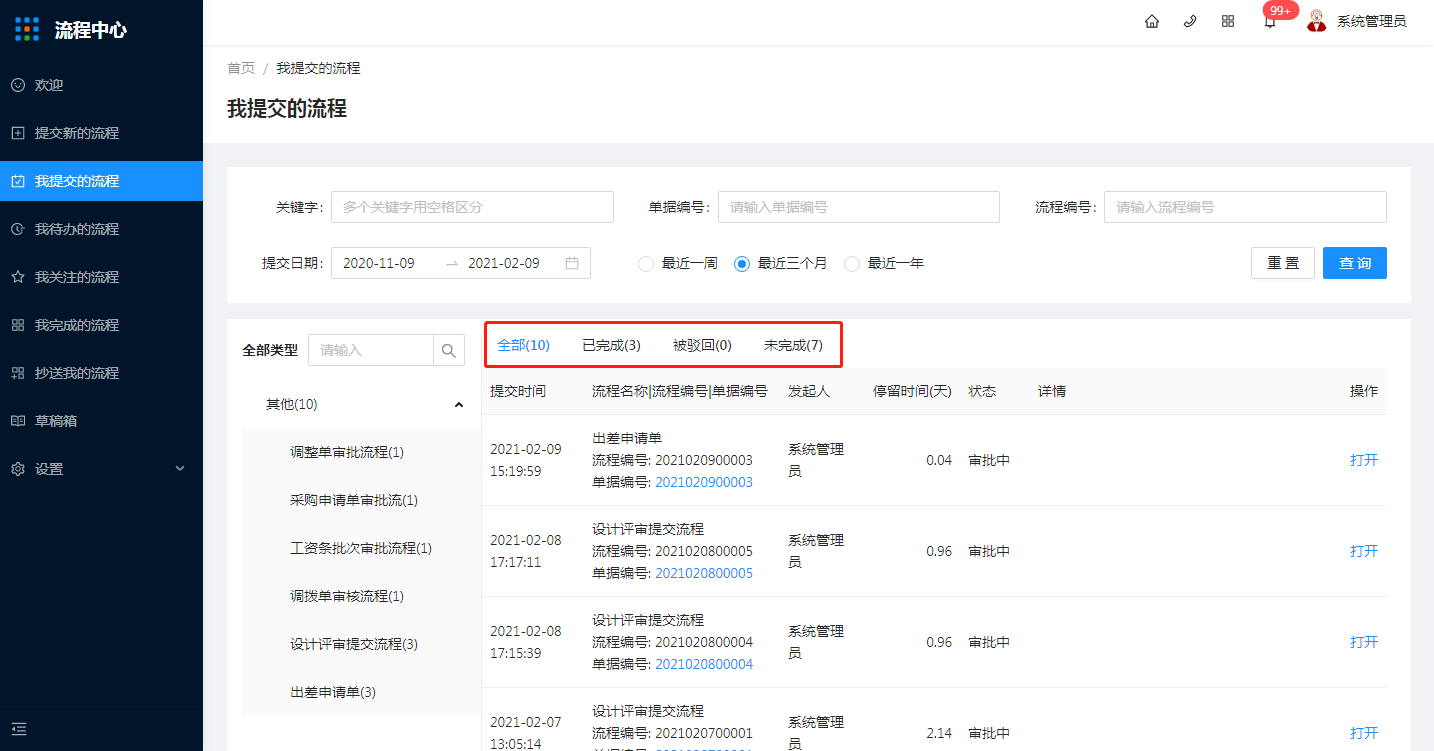Open 打开 link for row 2021020700001

[1364, 733]
